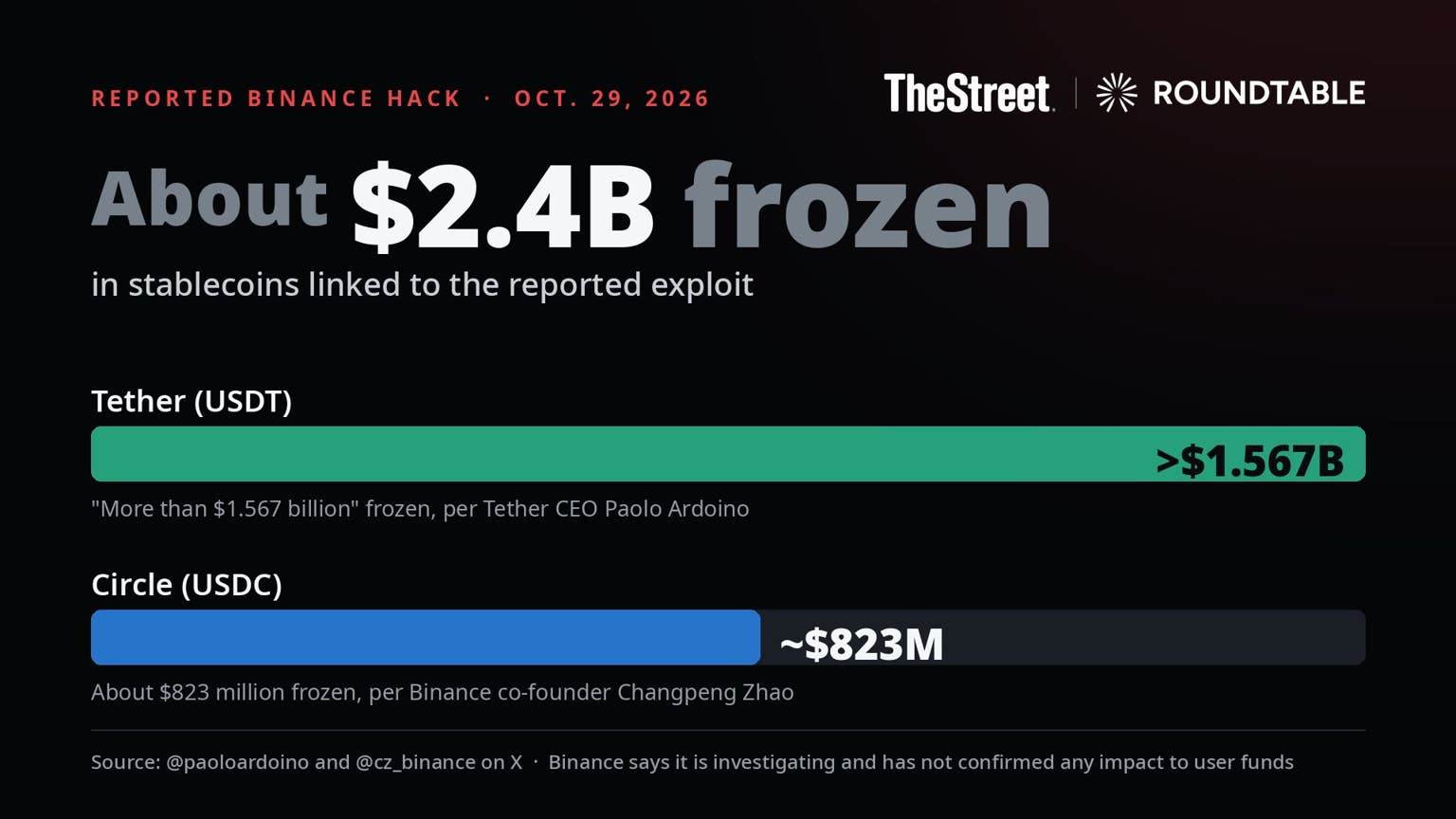Click the OCT. 29, 2026 date

pos(611,99)
